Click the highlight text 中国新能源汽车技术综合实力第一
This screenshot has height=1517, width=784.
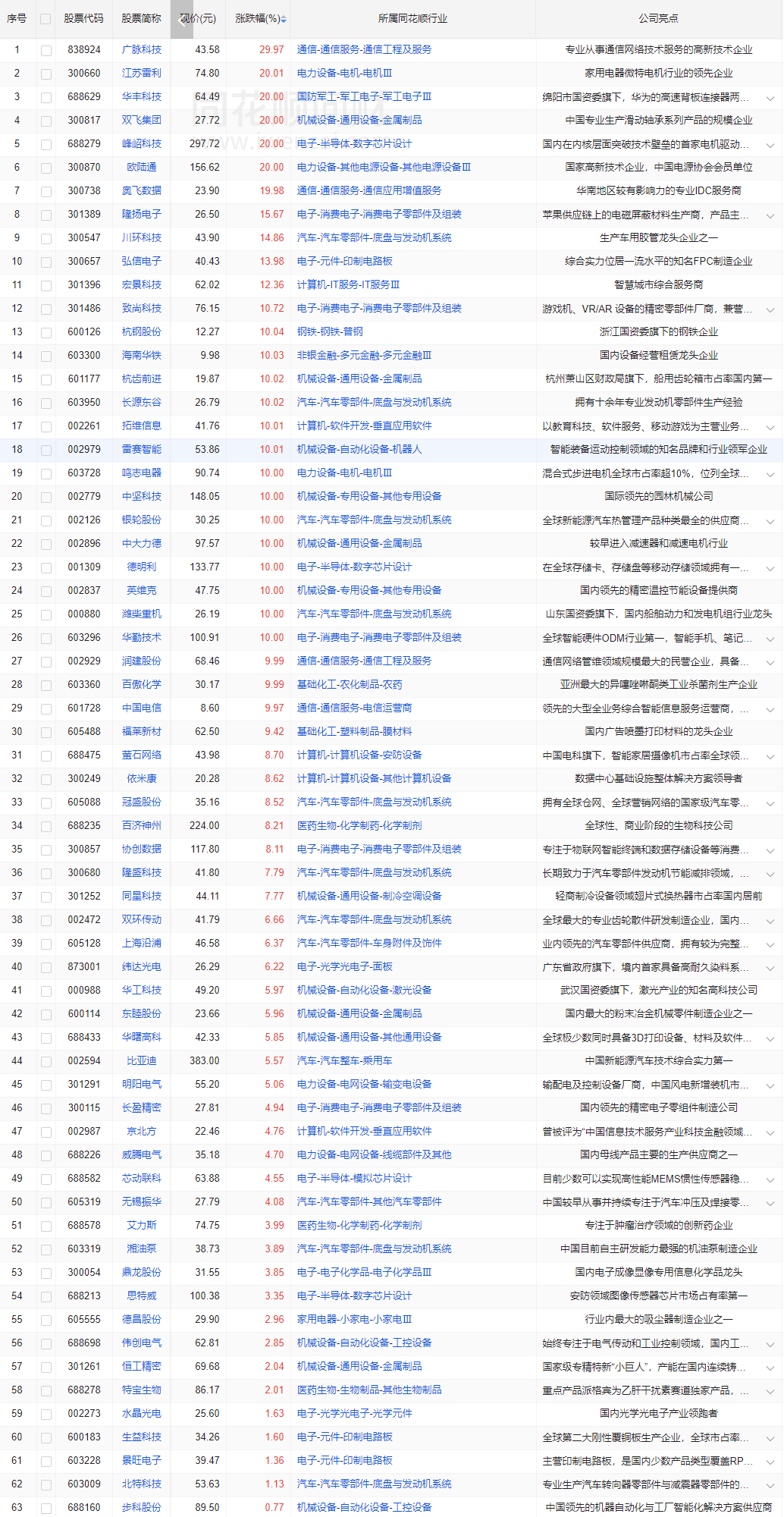click(x=659, y=1060)
